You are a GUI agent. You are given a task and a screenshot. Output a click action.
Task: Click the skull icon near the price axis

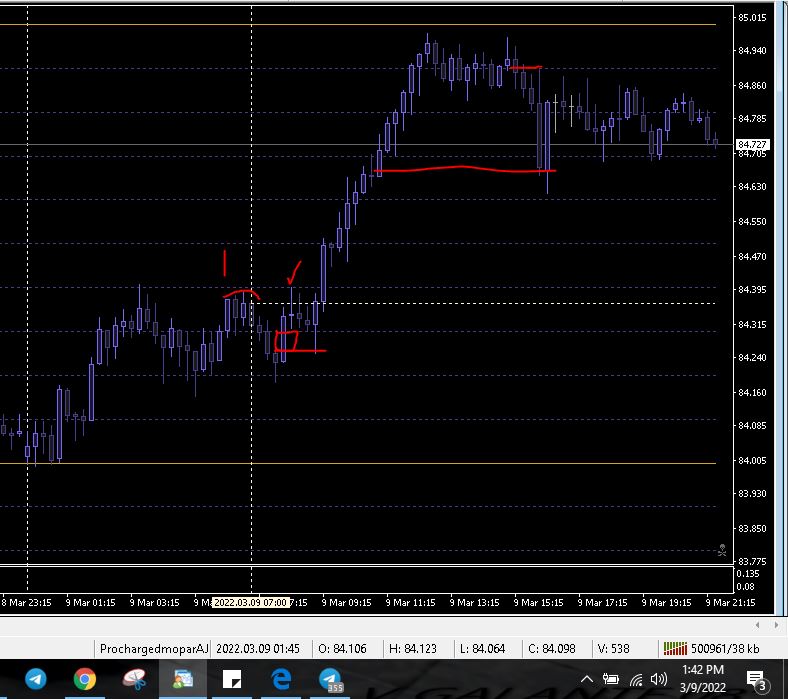point(722,550)
